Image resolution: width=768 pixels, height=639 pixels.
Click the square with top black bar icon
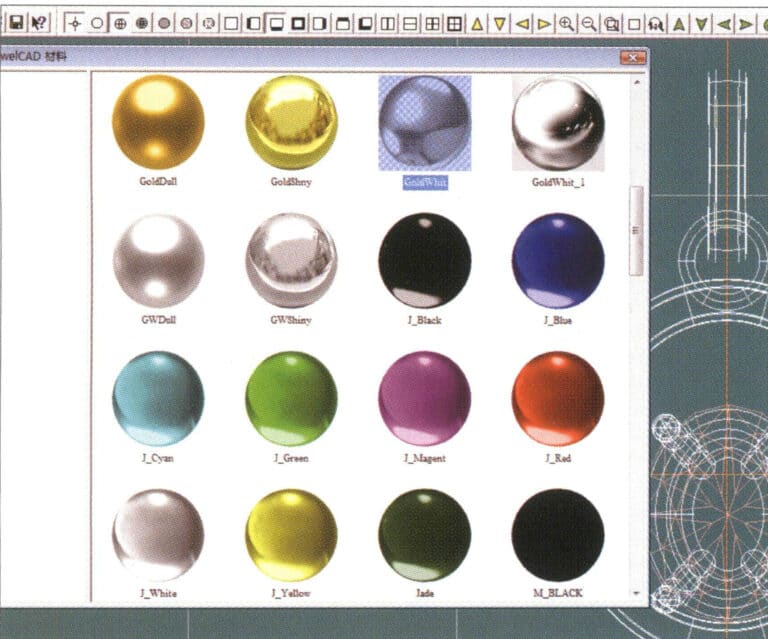343,24
